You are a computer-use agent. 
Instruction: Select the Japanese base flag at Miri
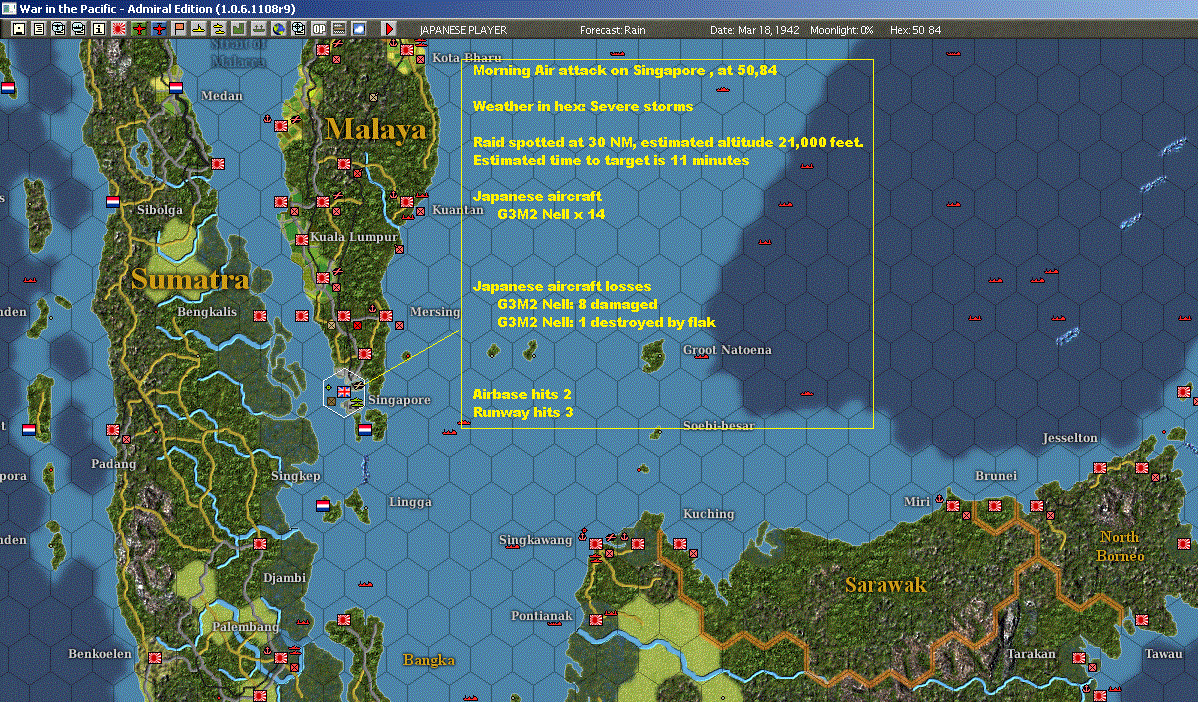953,506
